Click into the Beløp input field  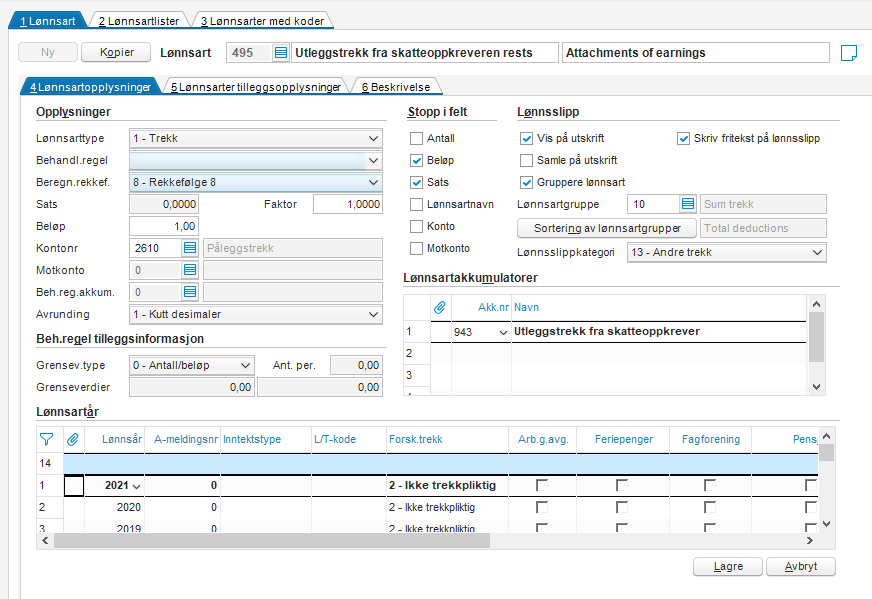(164, 226)
